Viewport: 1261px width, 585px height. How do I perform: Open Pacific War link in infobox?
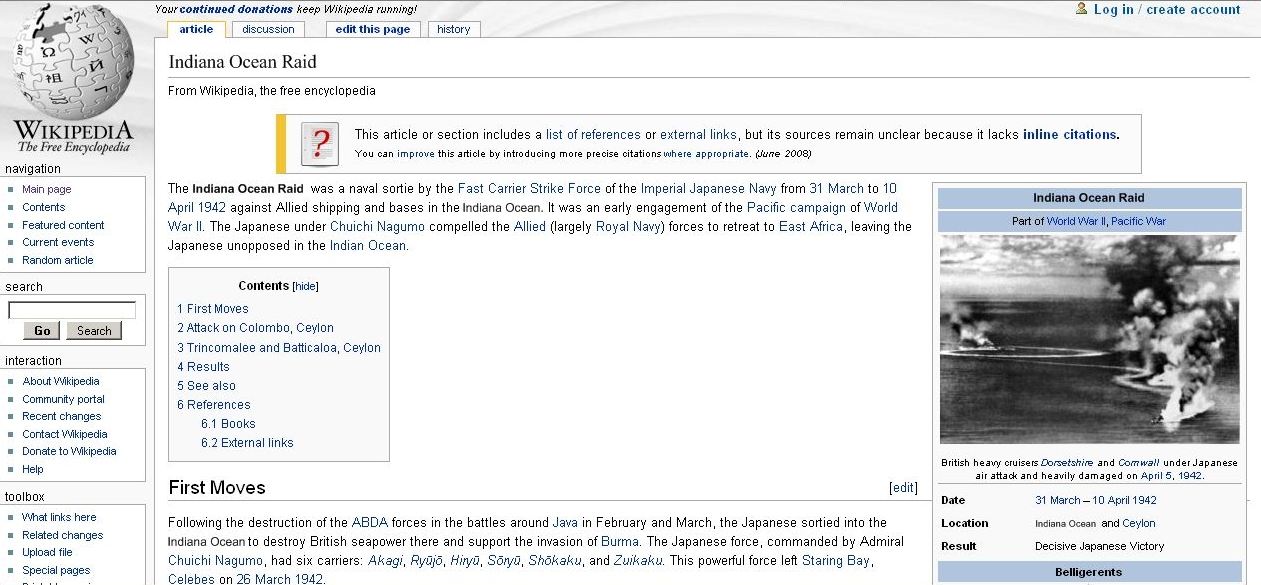click(x=1138, y=221)
